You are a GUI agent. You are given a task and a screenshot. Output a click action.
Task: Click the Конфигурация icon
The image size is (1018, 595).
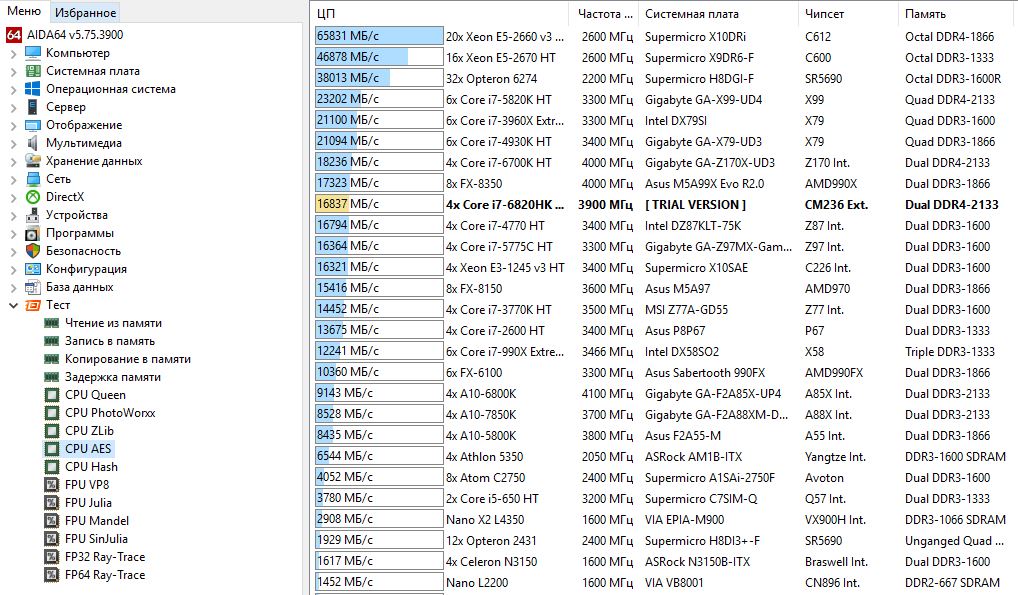(32, 269)
